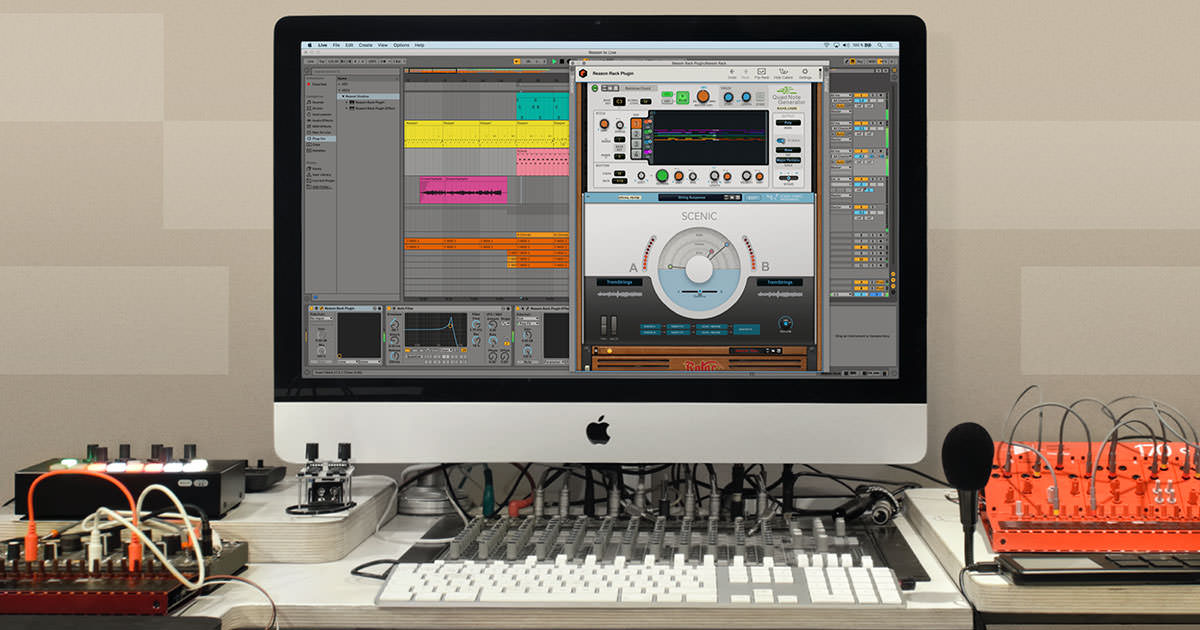Open the Major Pentatonic scale selector
The height and width of the screenshot is (630, 1200).
point(788,160)
